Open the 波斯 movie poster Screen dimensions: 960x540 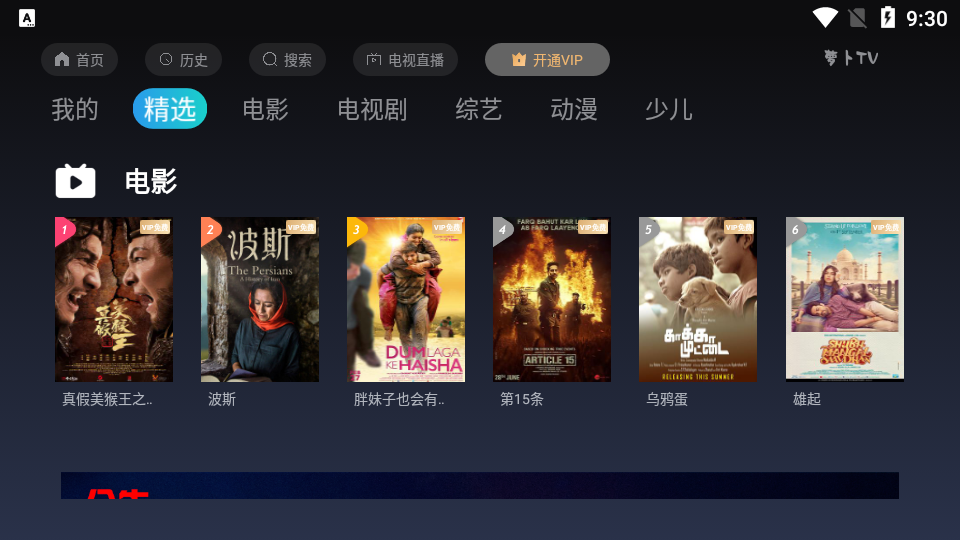coord(260,299)
